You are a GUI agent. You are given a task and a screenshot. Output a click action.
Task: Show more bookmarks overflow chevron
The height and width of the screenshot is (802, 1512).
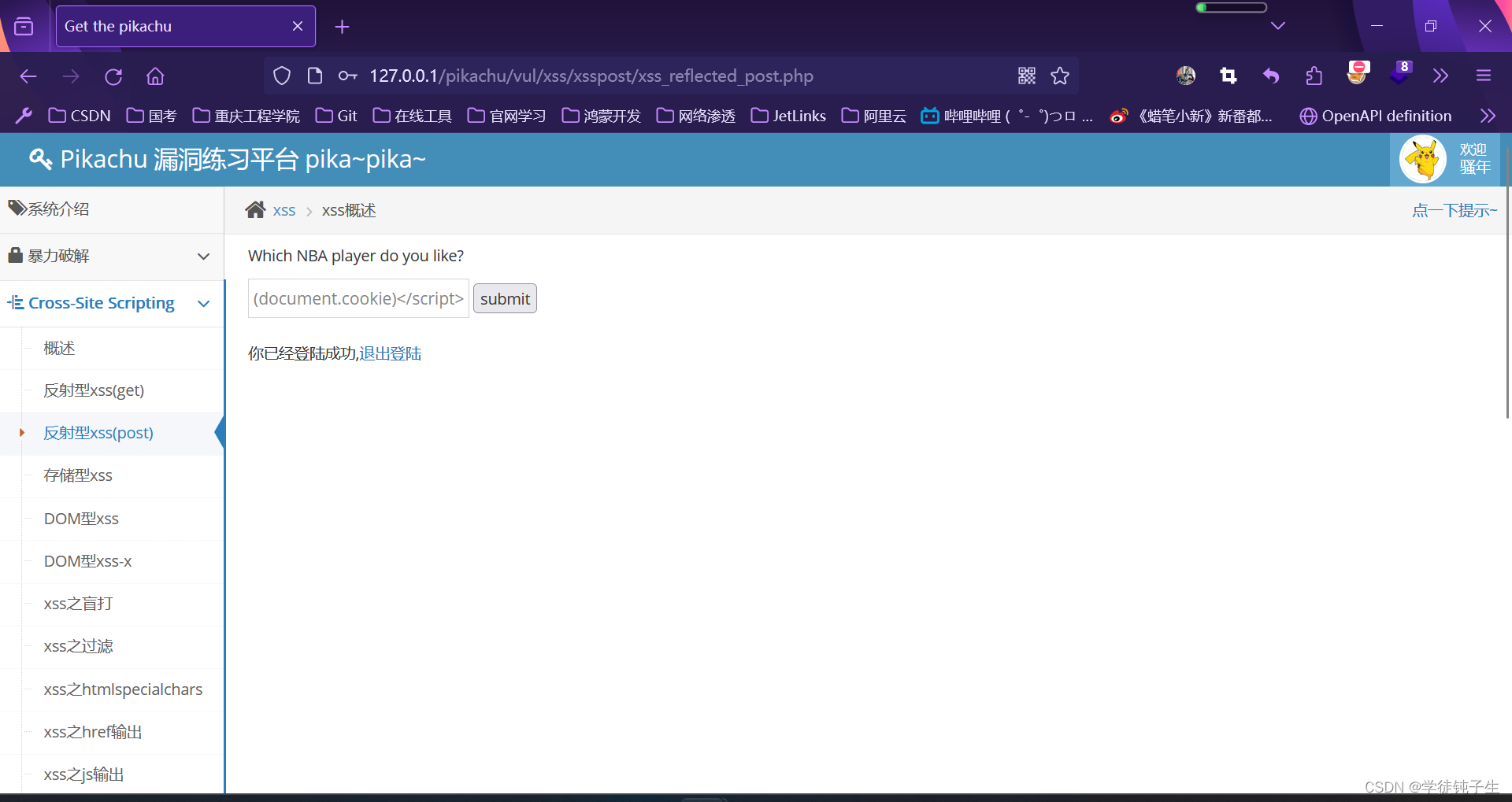pyautogui.click(x=1488, y=116)
